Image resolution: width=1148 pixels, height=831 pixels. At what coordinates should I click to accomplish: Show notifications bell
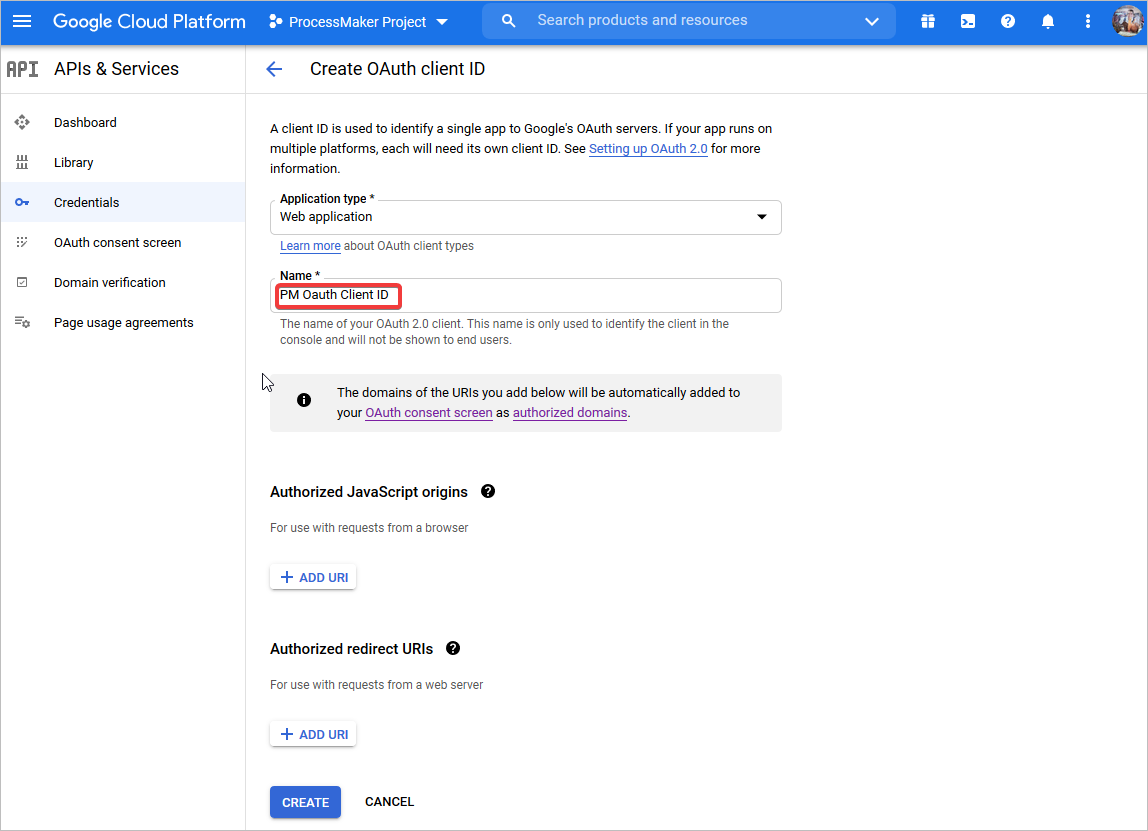pos(1048,21)
